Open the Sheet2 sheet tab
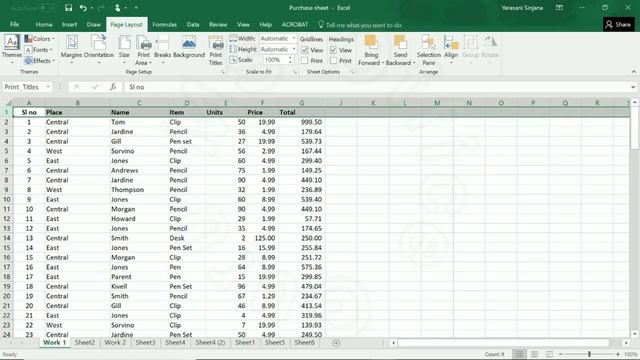 tap(84, 342)
